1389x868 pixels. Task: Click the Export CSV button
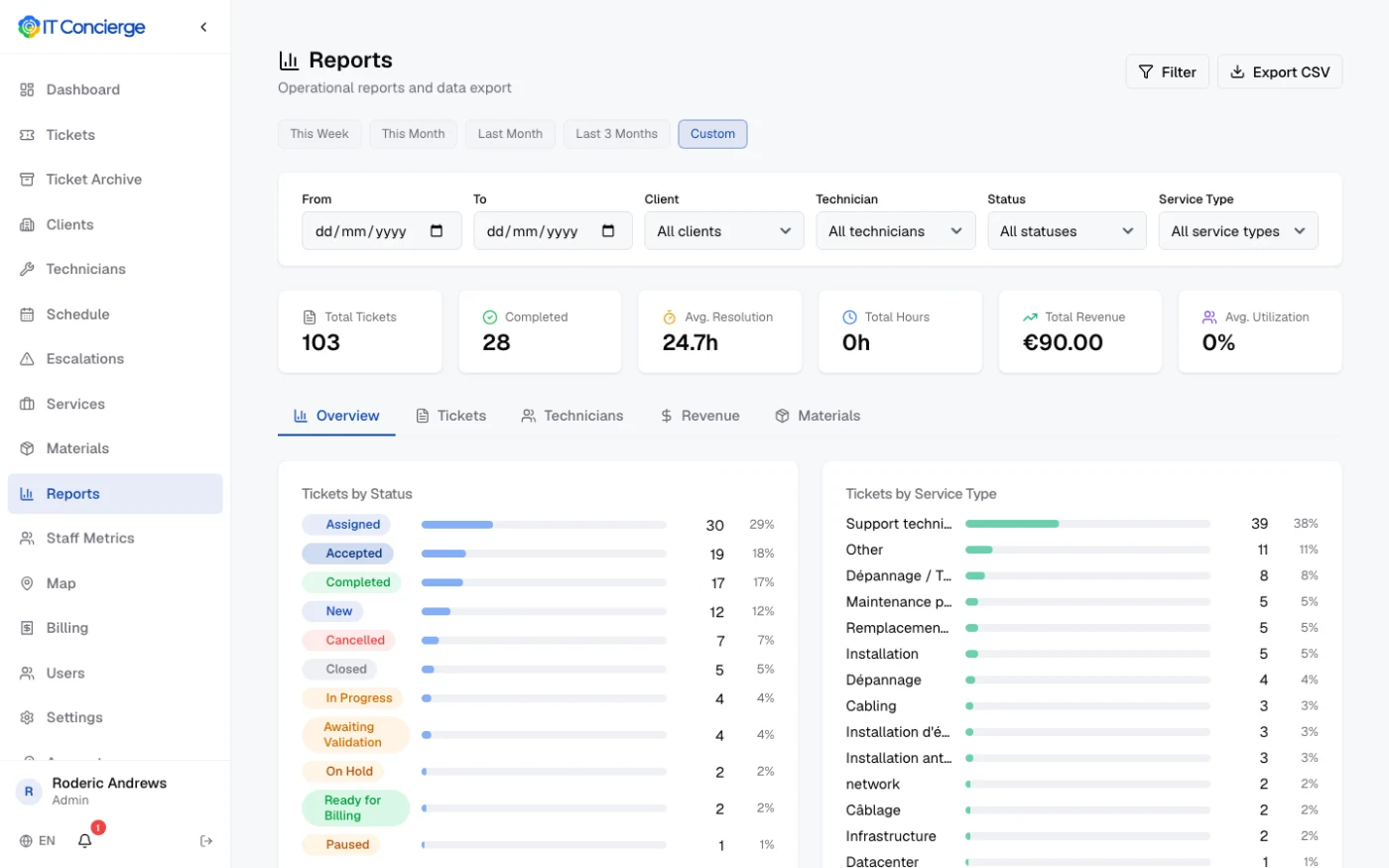(1280, 71)
